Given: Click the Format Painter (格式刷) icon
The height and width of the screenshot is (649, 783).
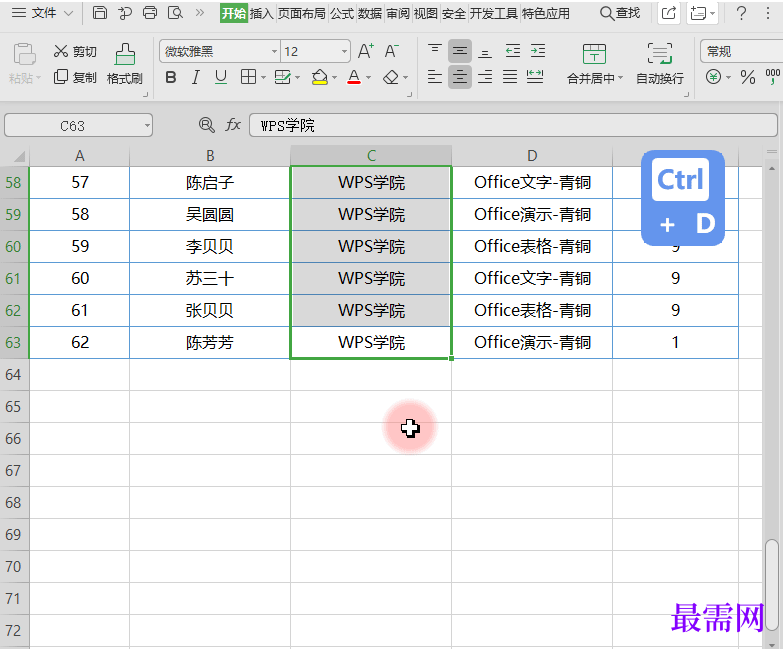Looking at the screenshot, I should point(124,55).
